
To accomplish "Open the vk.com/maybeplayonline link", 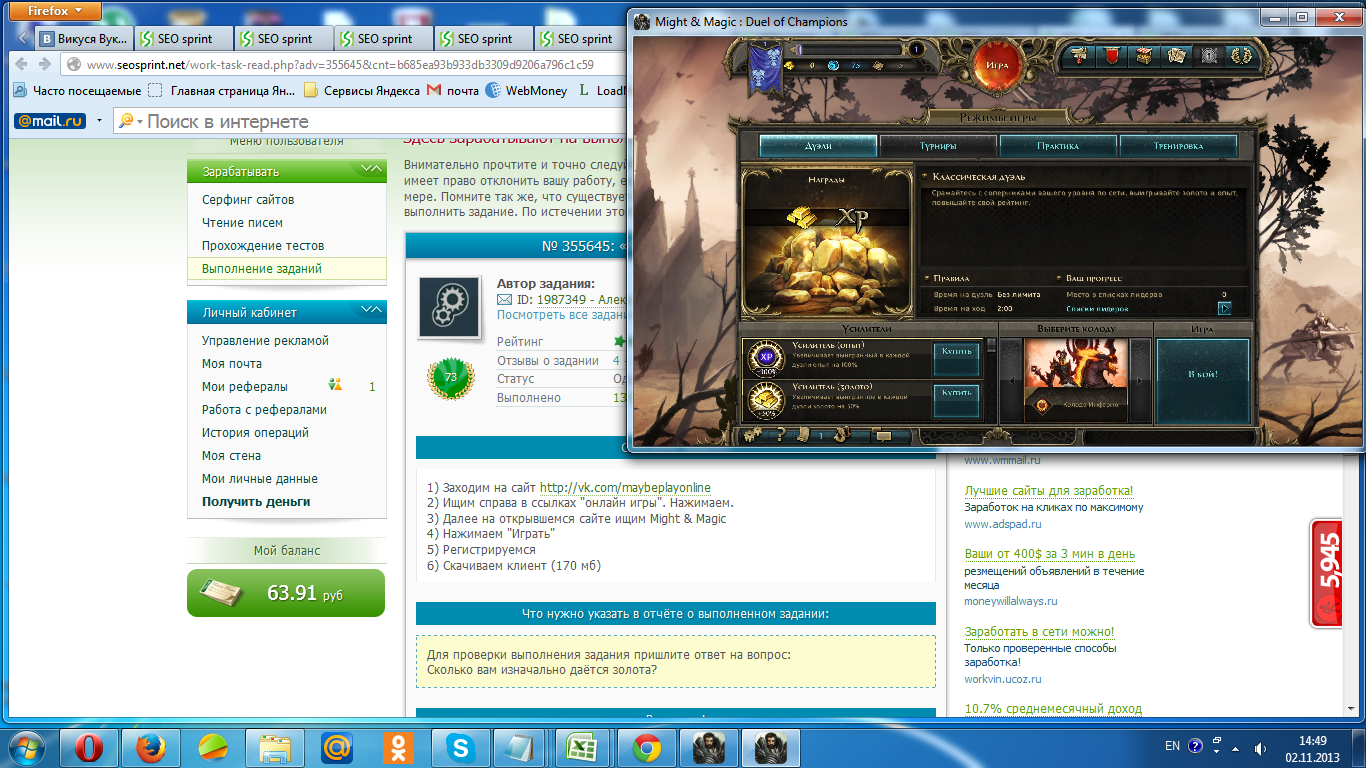I will pos(625,488).
